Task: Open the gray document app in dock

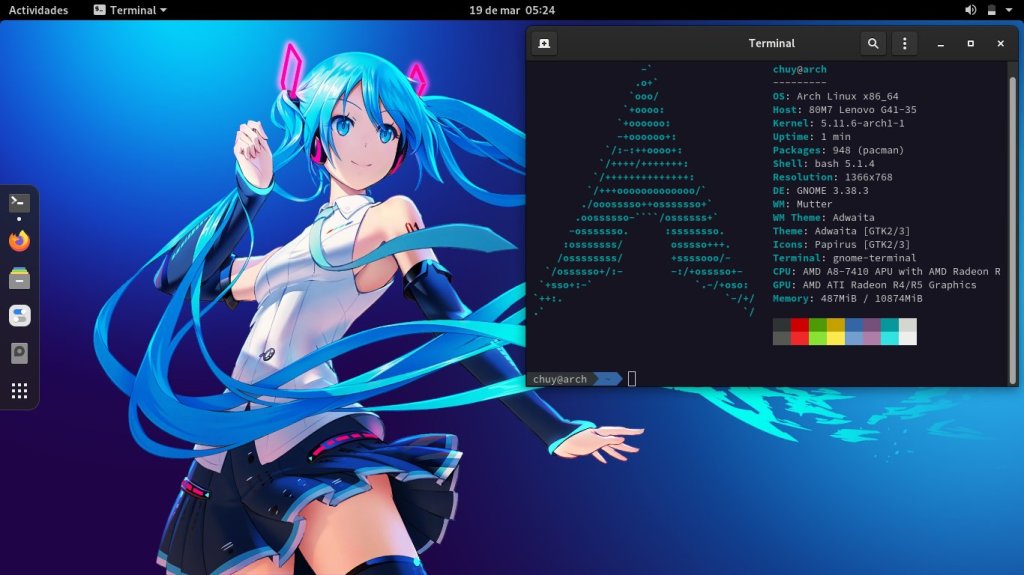Action: (x=19, y=353)
